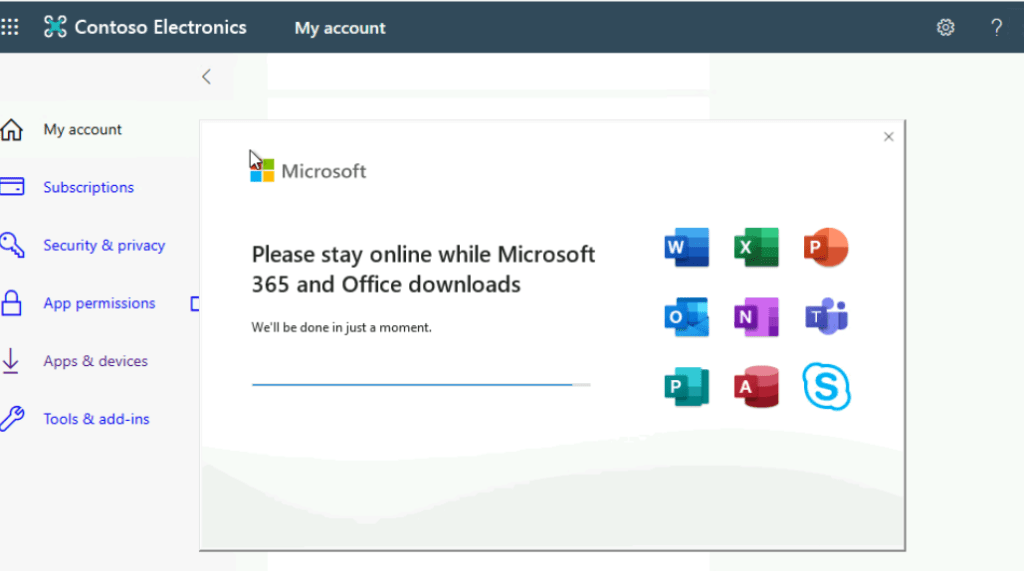Collapse the left navigation pane
The height and width of the screenshot is (571, 1024).
click(206, 77)
